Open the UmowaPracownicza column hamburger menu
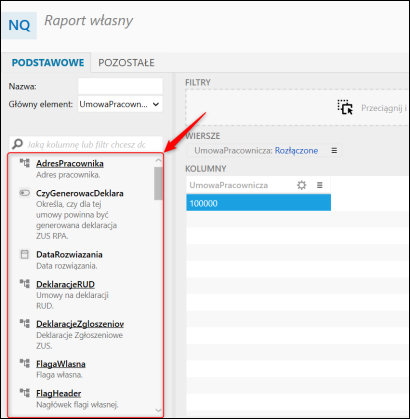Image resolution: width=410 pixels, height=419 pixels. click(x=319, y=185)
